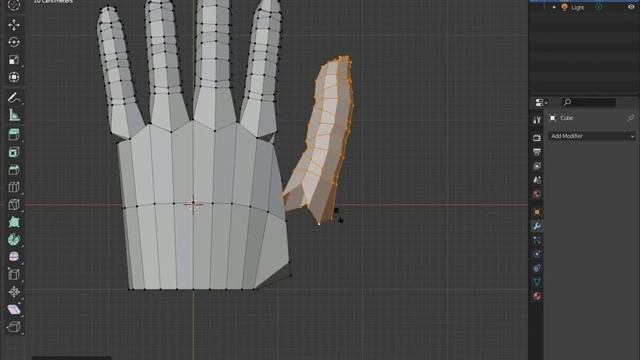This screenshot has height=360, width=640.
Task: Open the Material properties tab
Action: (x=537, y=296)
